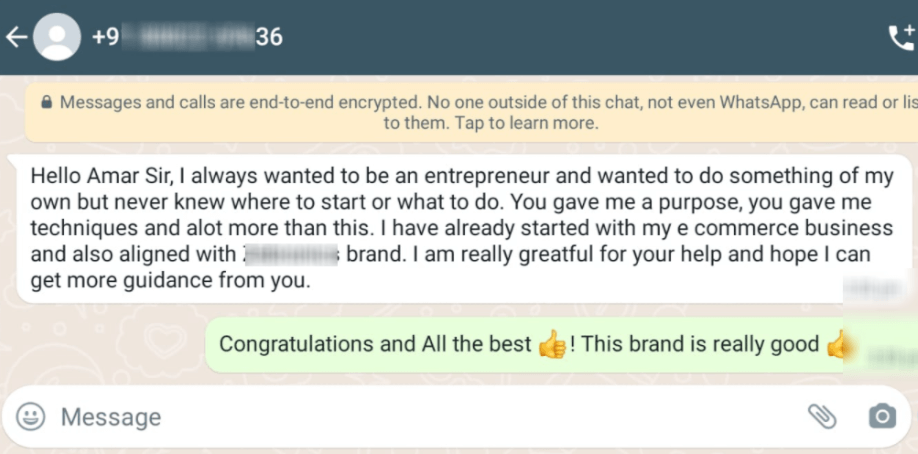
Task: Open the emoji picker smiley icon
Action: pos(32,416)
